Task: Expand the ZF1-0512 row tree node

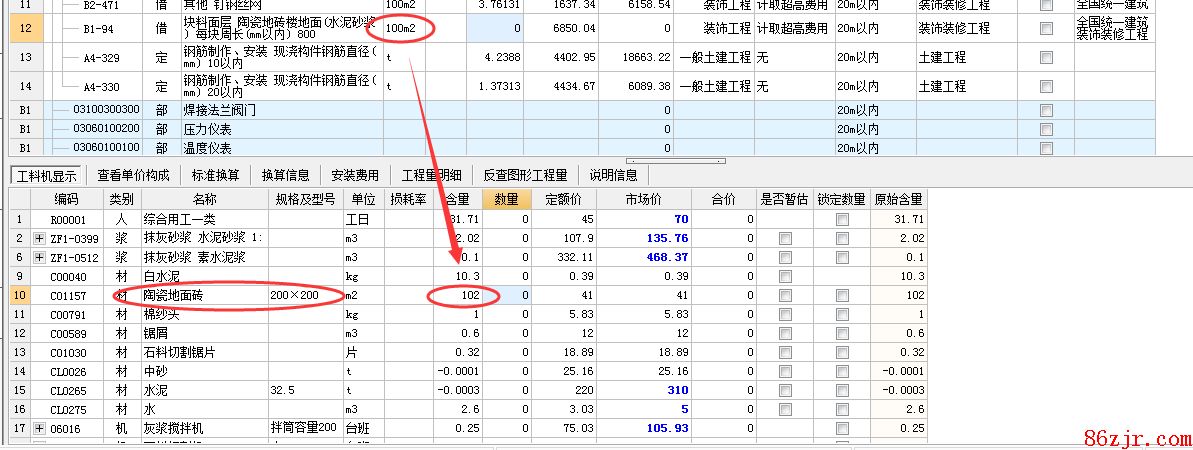Action: click(x=40, y=257)
